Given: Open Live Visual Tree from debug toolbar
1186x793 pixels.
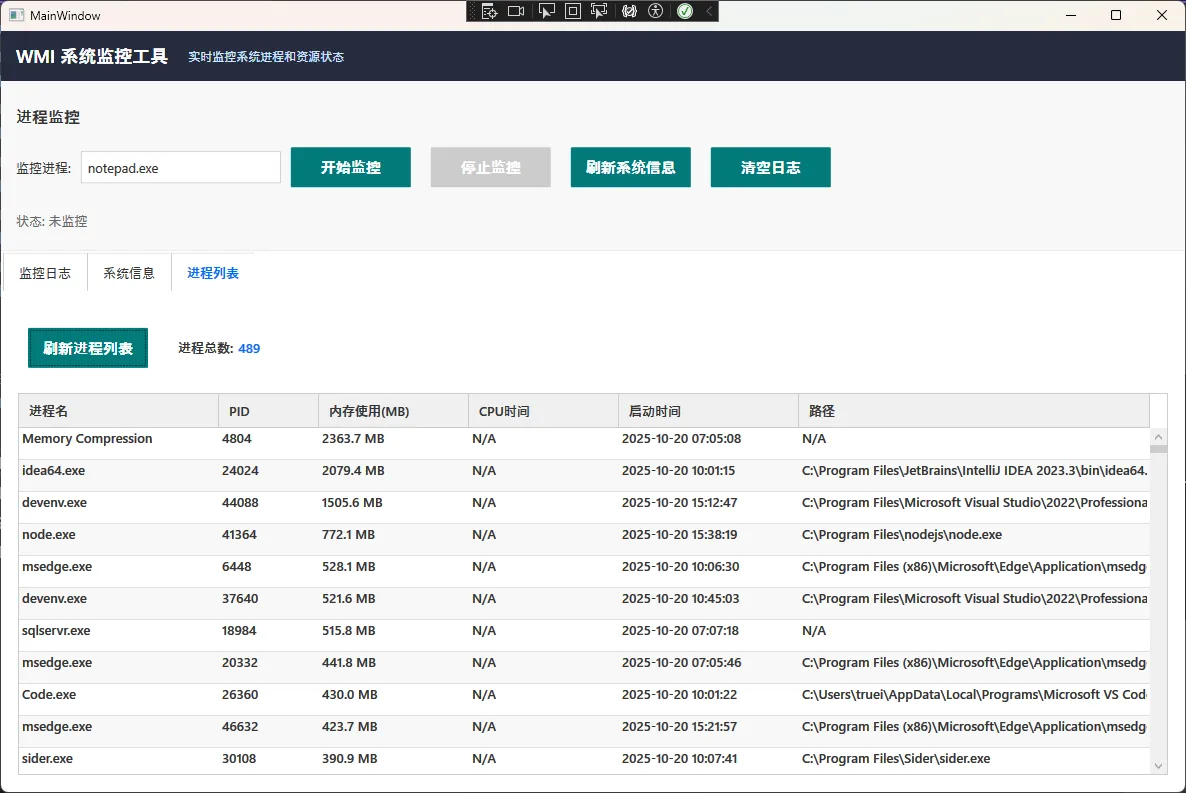Looking at the screenshot, I should tap(489, 12).
